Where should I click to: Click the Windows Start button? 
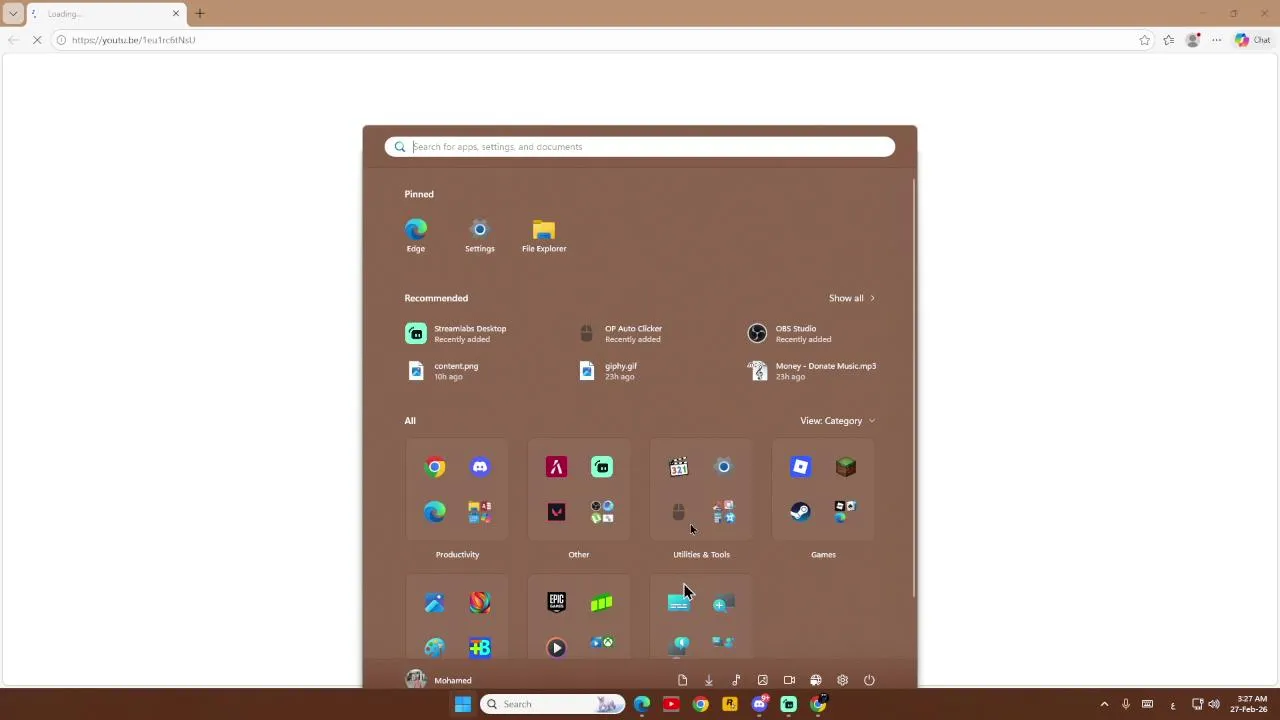(x=463, y=704)
